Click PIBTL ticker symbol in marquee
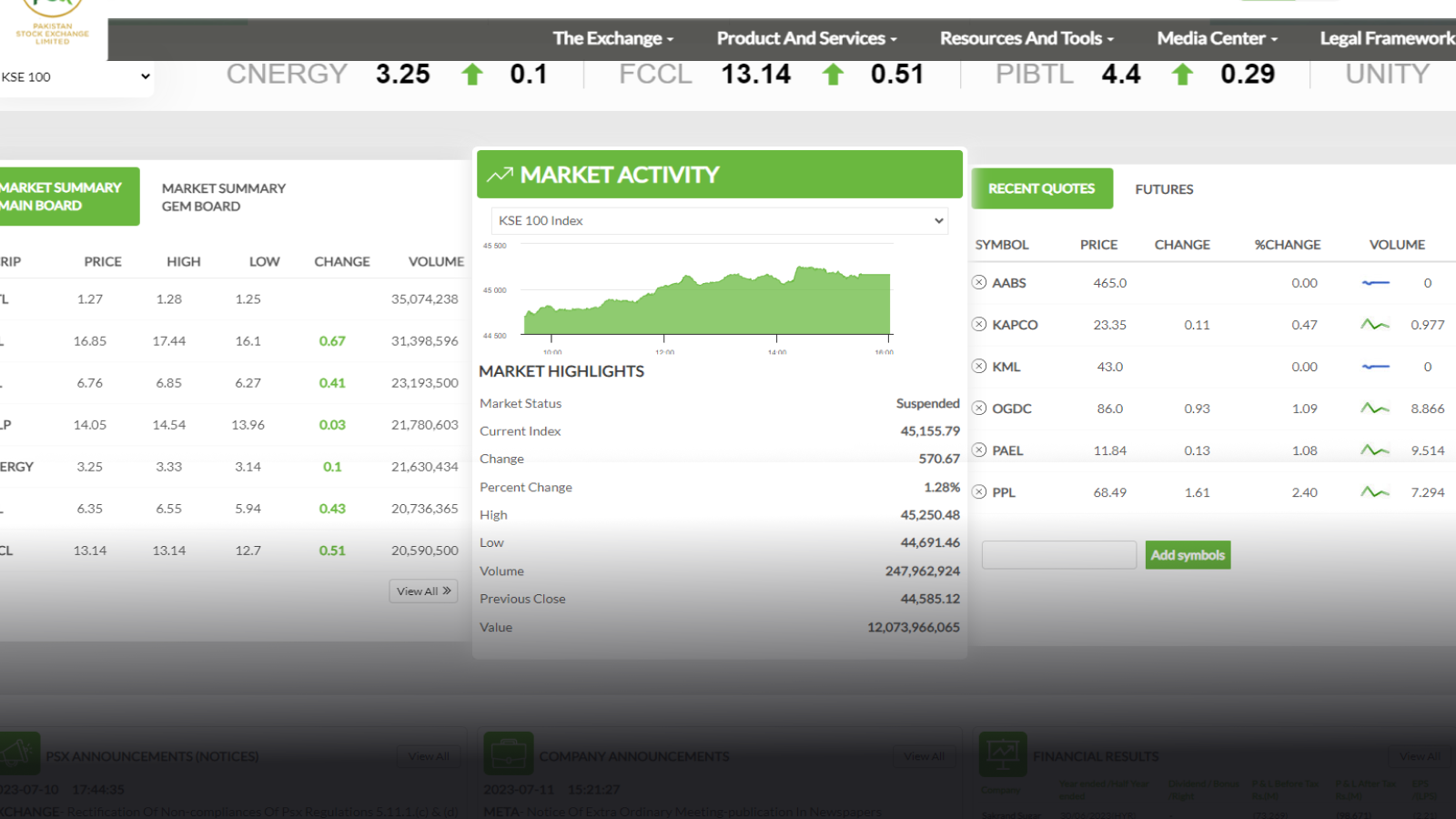Screen dimensions: 1456x819 coord(1035,74)
